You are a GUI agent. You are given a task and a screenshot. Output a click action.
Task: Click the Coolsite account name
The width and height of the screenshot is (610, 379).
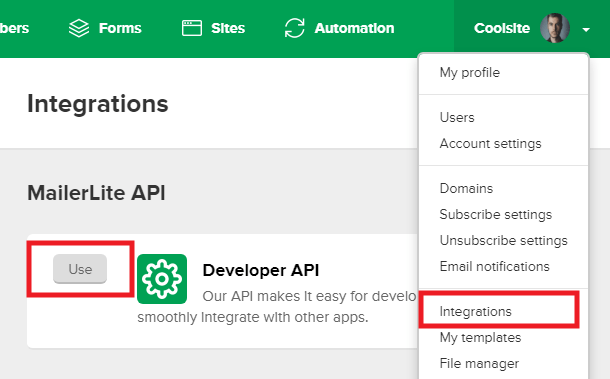(502, 28)
